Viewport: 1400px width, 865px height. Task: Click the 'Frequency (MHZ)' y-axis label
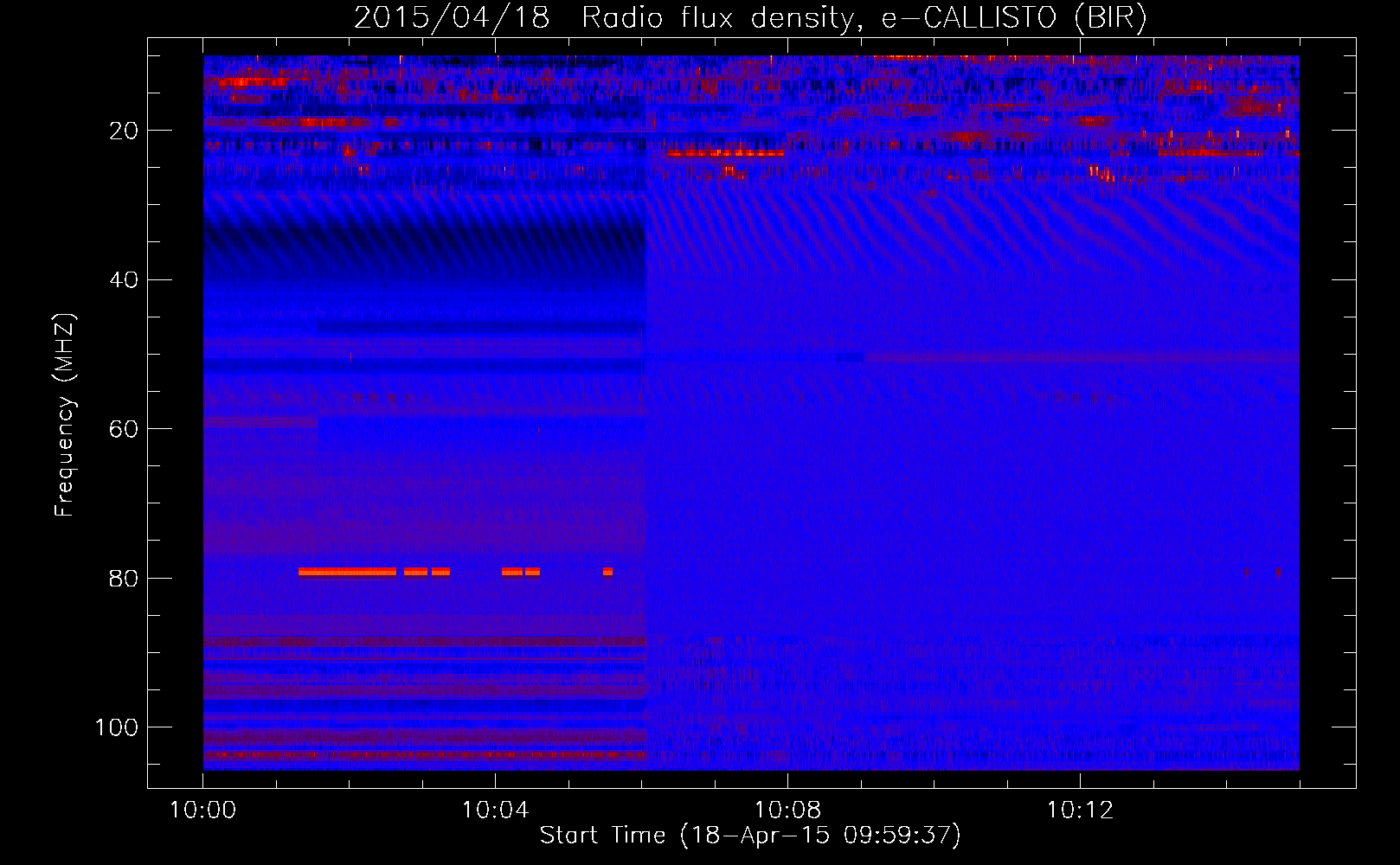[x=65, y=414]
